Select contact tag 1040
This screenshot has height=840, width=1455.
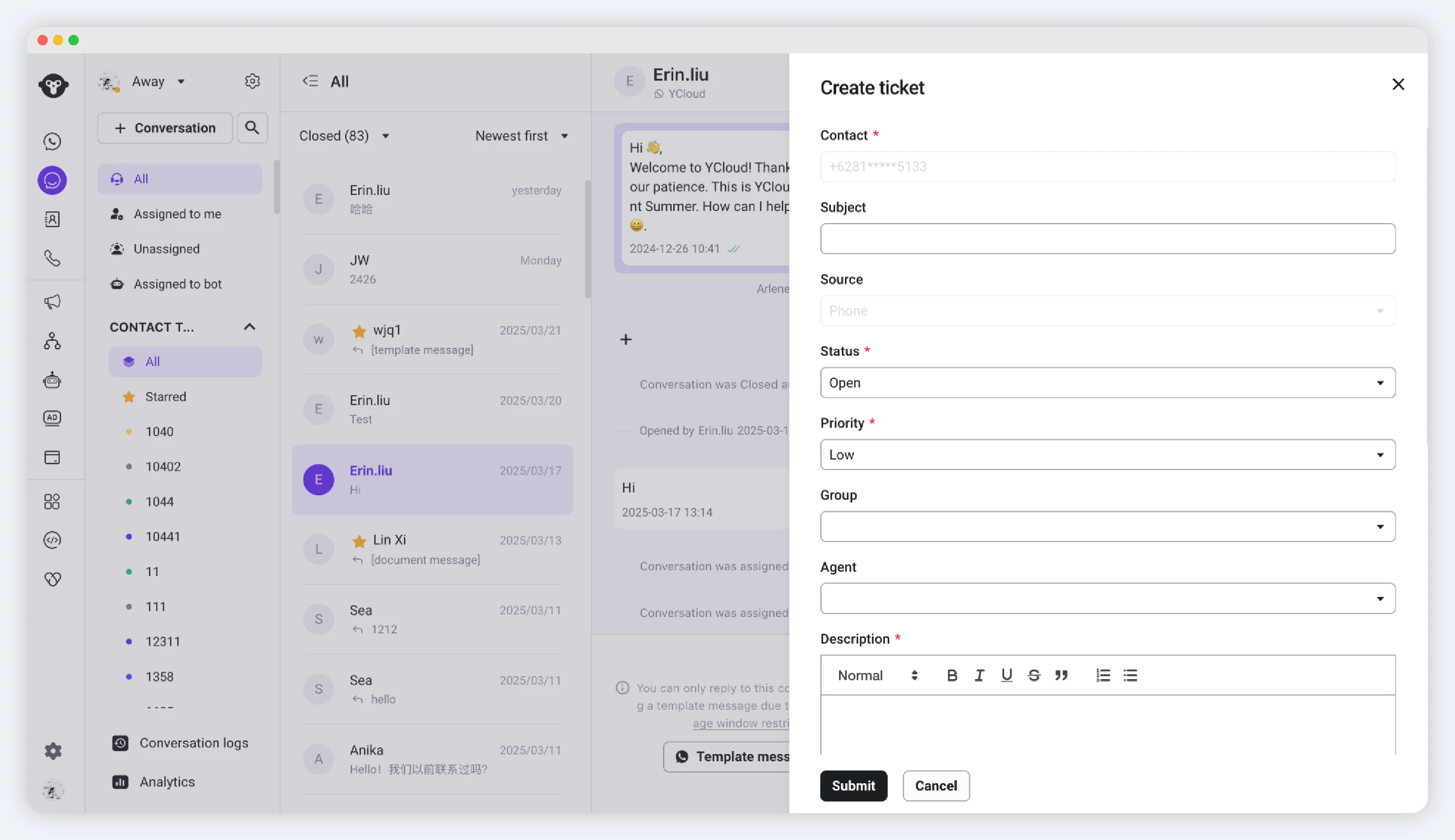tap(185, 432)
